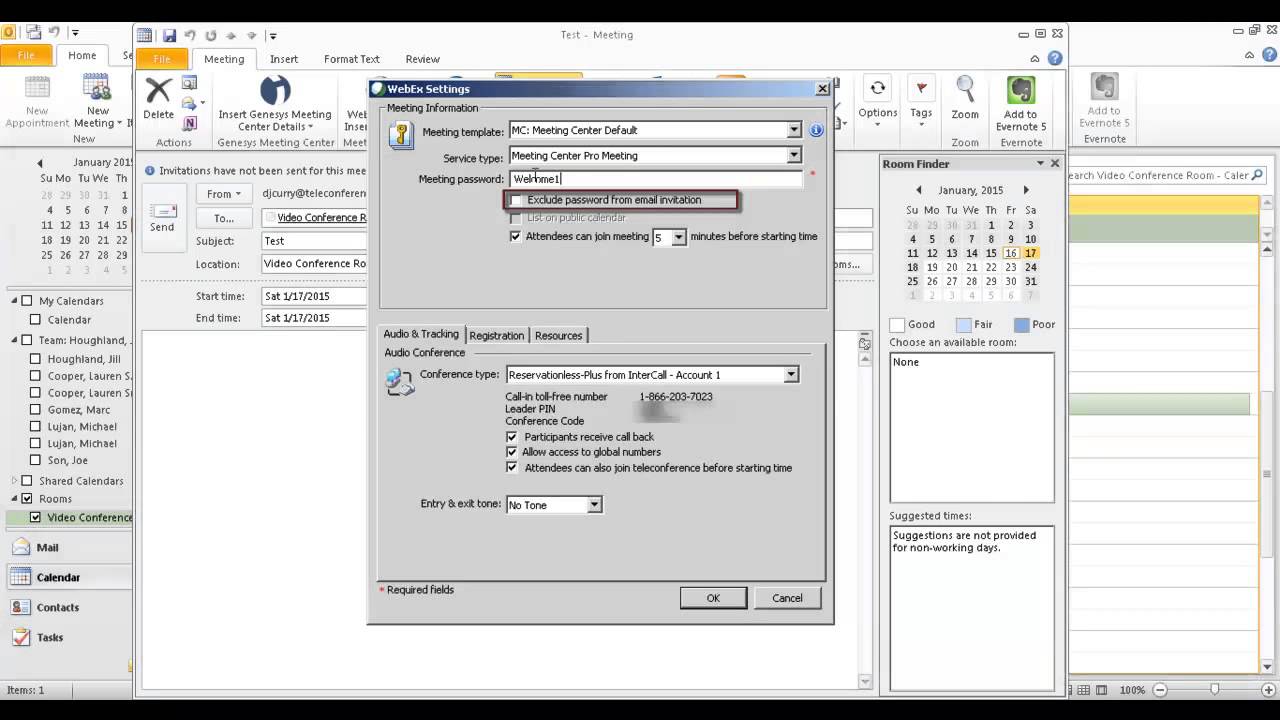
Task: Click the Undo icon in meeting window toolbar
Action: [x=190, y=35]
